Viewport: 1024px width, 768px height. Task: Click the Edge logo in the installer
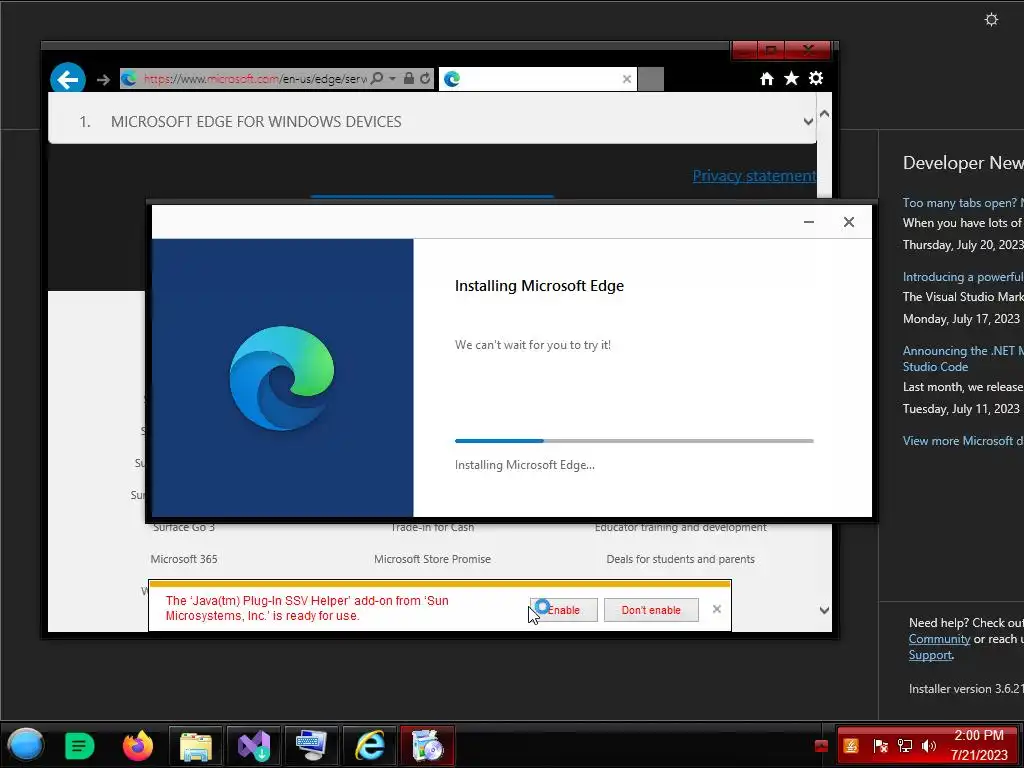pos(282,378)
